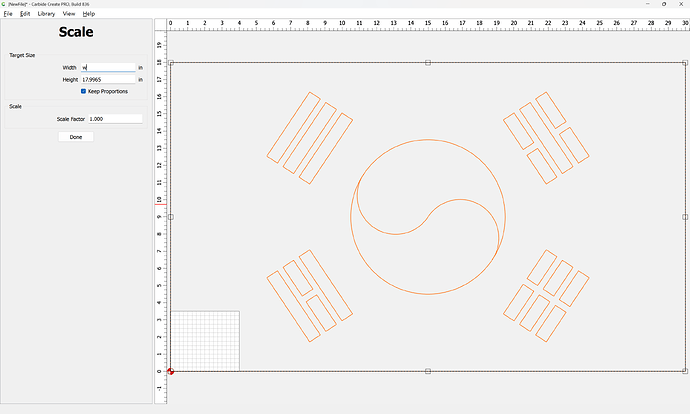This screenshot has width=690, height=414.
Task: Toggle the Keep Proportions checkbox
Action: click(84, 91)
